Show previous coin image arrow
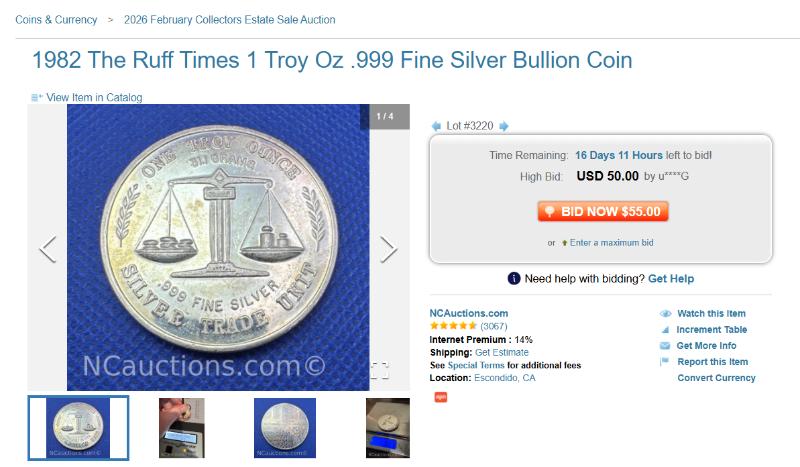Viewport: 800px width, 467px height. (48, 250)
